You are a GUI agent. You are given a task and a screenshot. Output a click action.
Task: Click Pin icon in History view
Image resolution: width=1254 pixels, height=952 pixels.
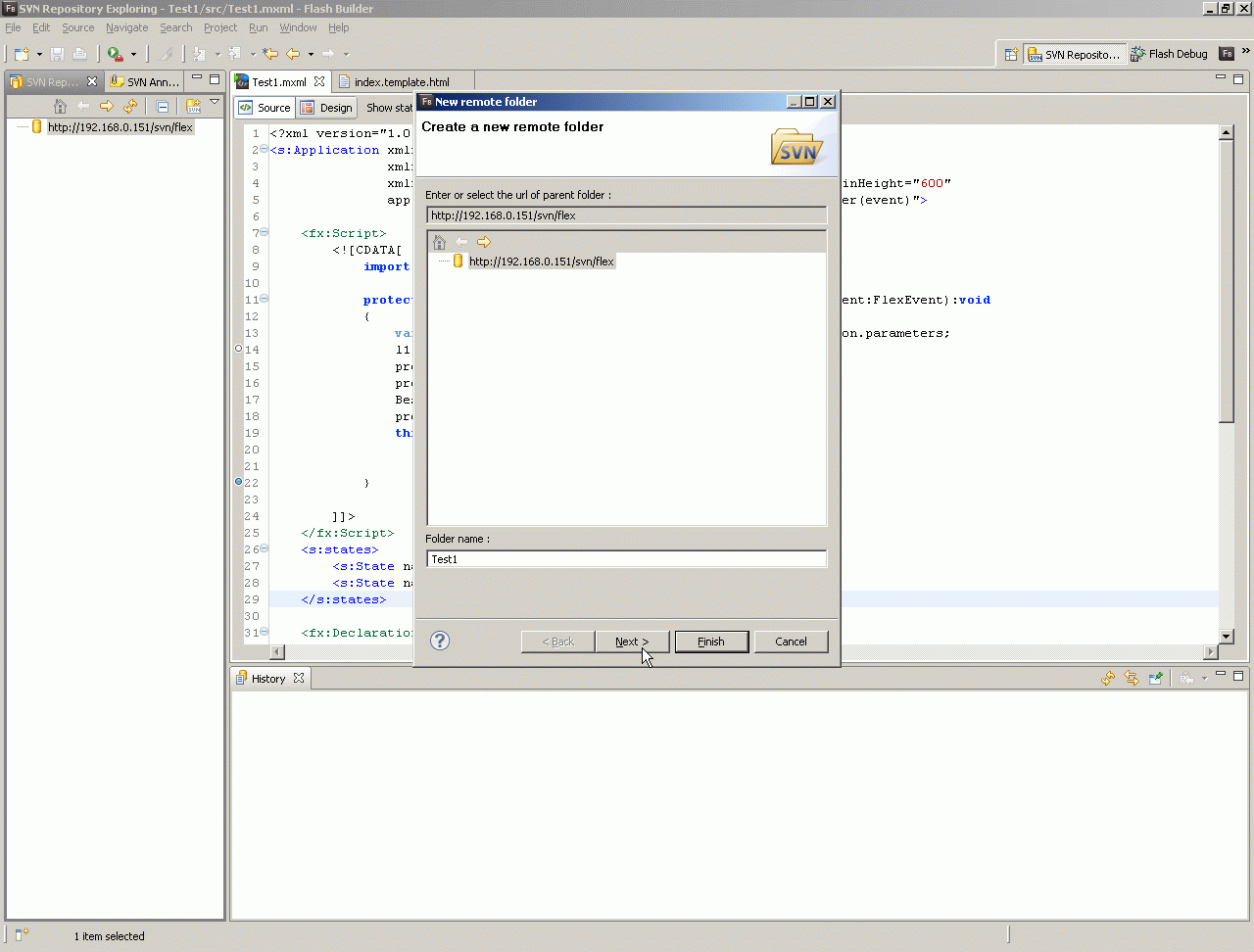[x=1156, y=678]
